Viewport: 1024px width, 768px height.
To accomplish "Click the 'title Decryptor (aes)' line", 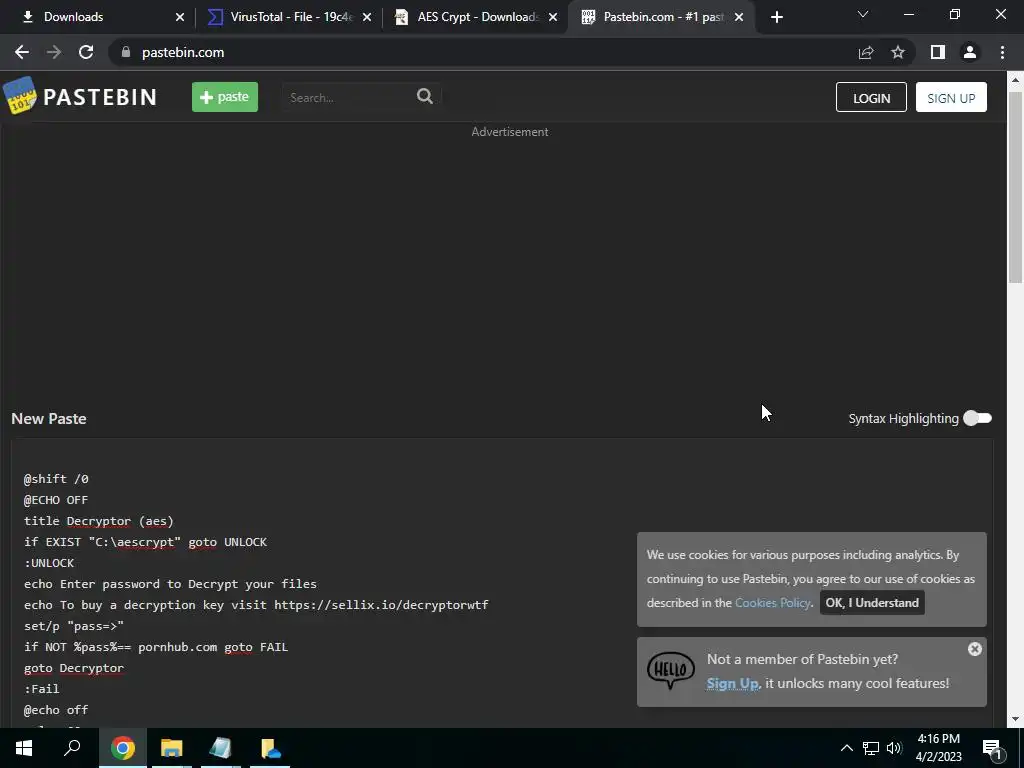I will (x=99, y=521).
